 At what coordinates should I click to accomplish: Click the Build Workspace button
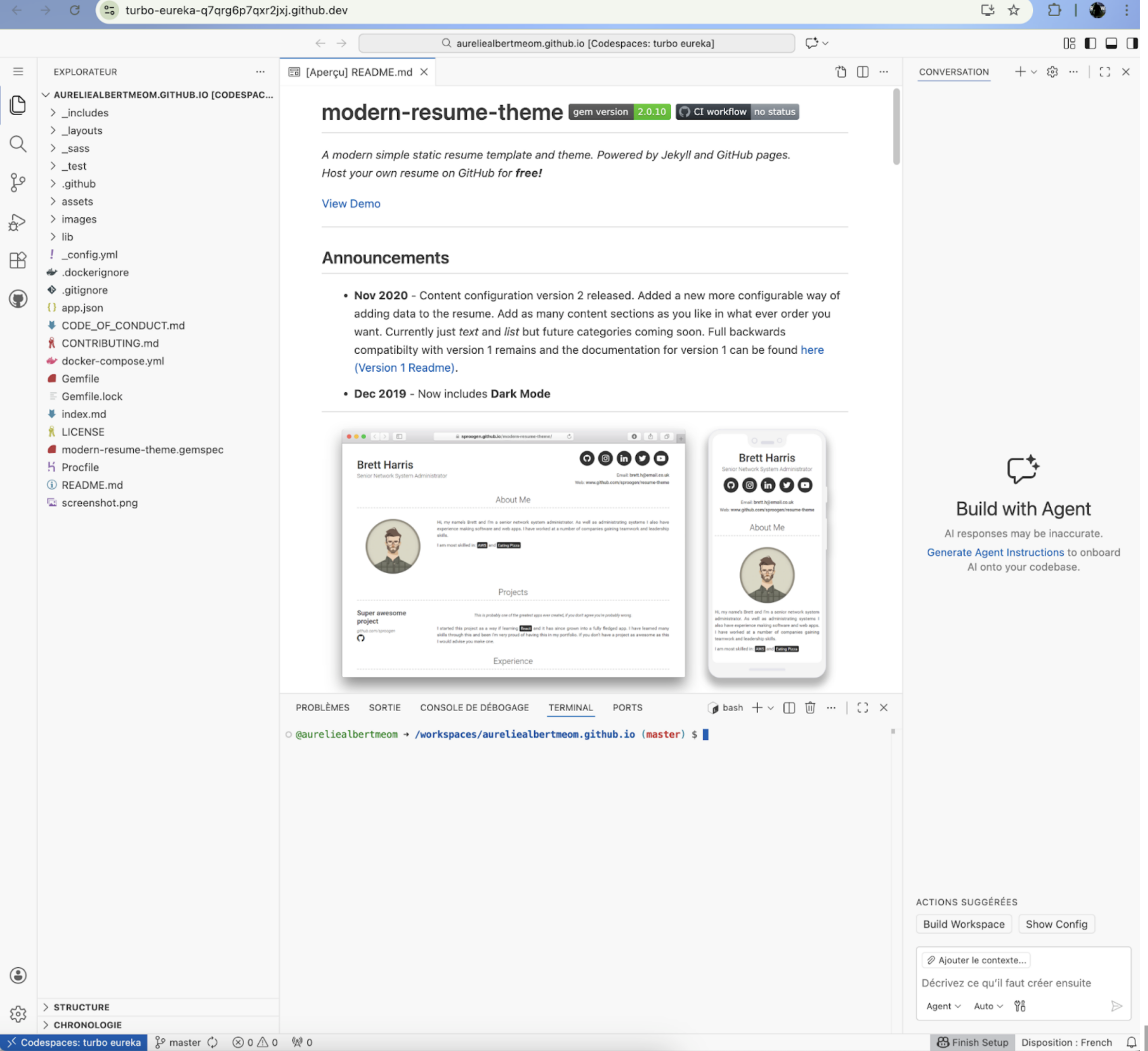[x=964, y=924]
